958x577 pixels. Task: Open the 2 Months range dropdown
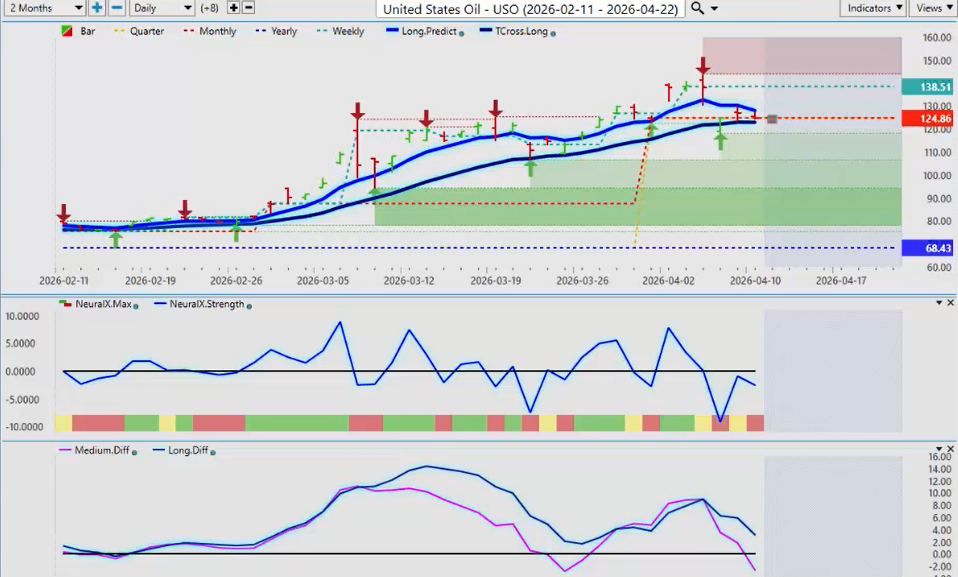pyautogui.click(x=43, y=8)
